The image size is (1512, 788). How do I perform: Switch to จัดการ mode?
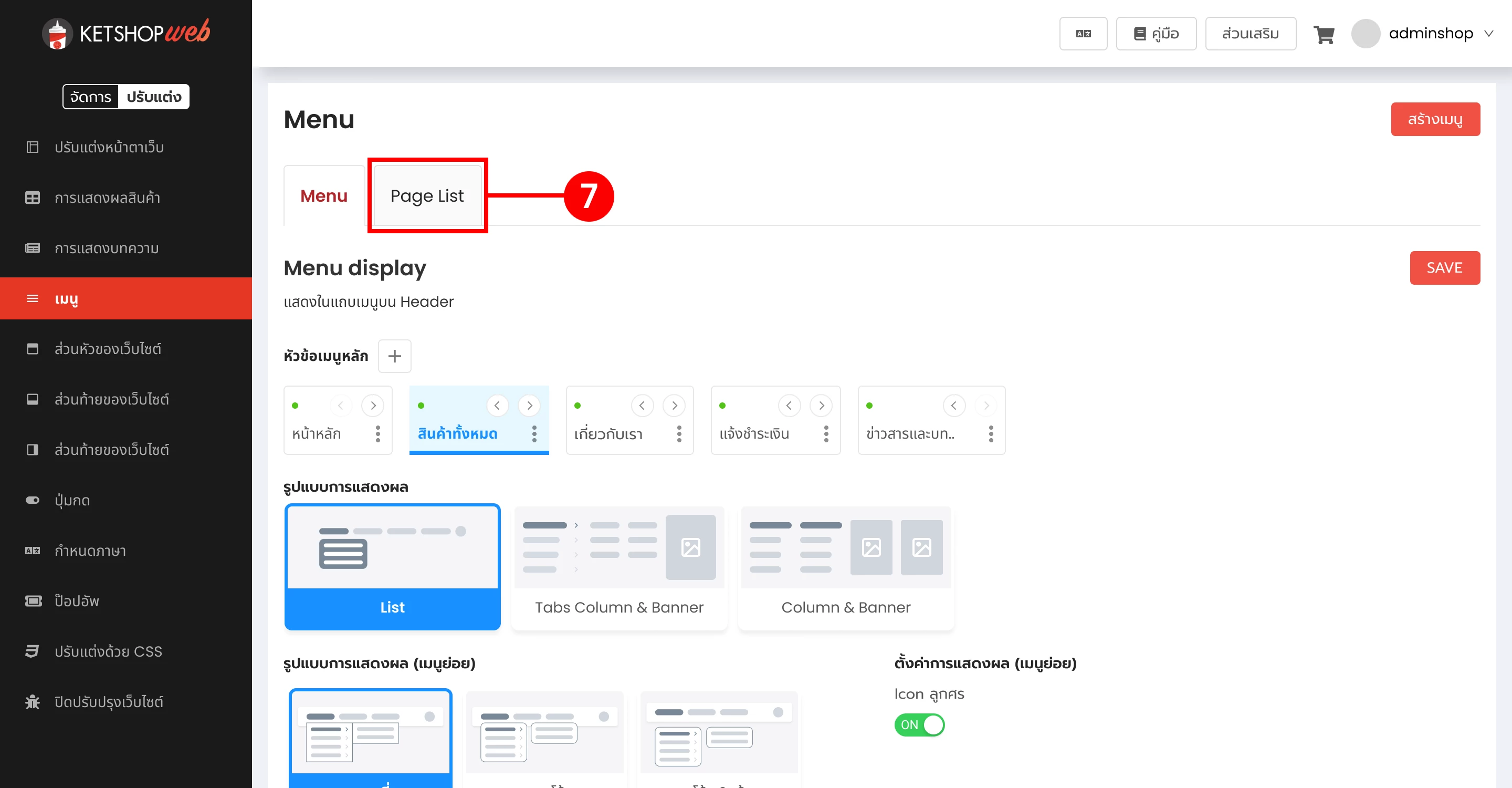click(x=90, y=97)
